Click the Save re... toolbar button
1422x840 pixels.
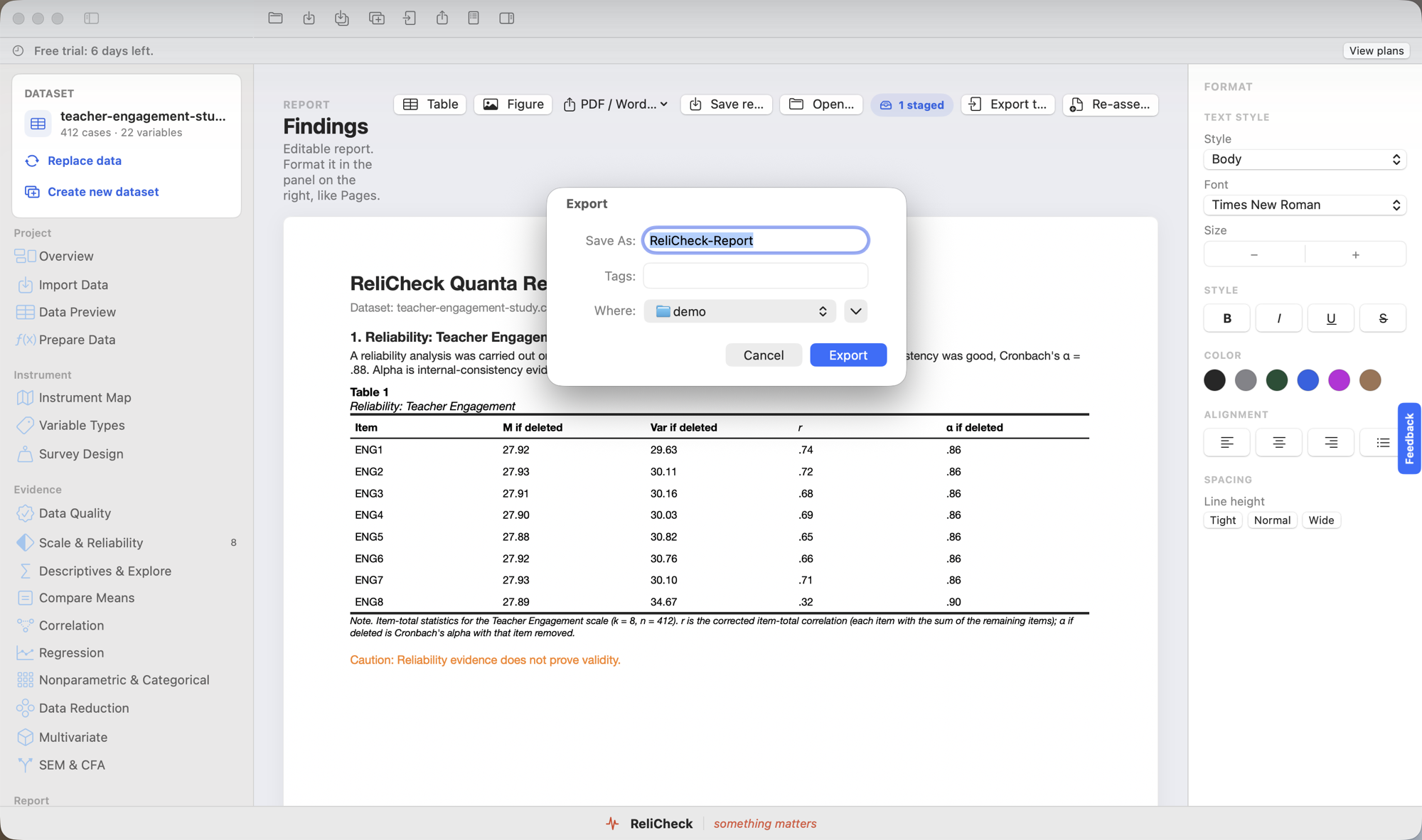pos(727,104)
